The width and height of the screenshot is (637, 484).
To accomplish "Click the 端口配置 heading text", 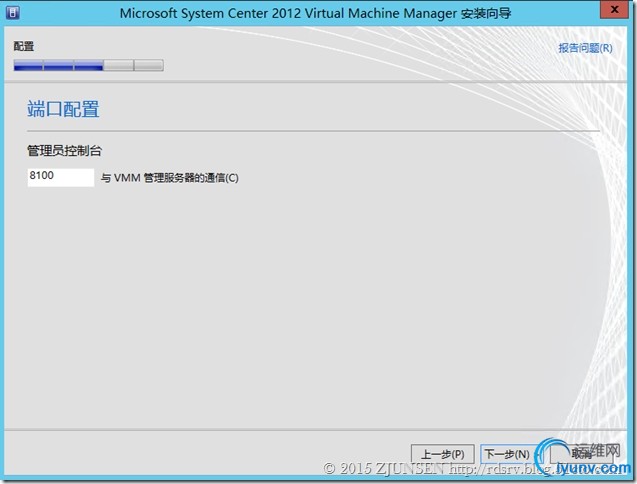I will click(x=63, y=109).
